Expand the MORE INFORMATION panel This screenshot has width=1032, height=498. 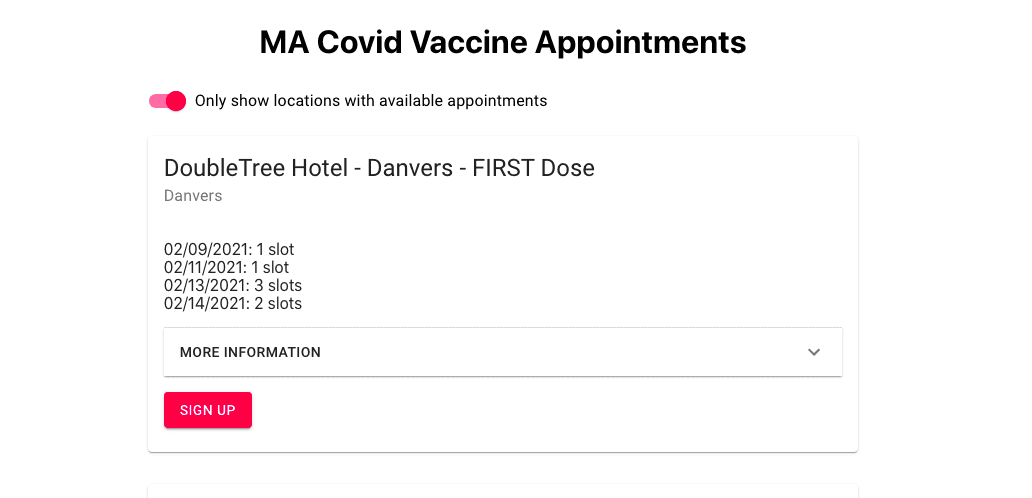[x=503, y=352]
